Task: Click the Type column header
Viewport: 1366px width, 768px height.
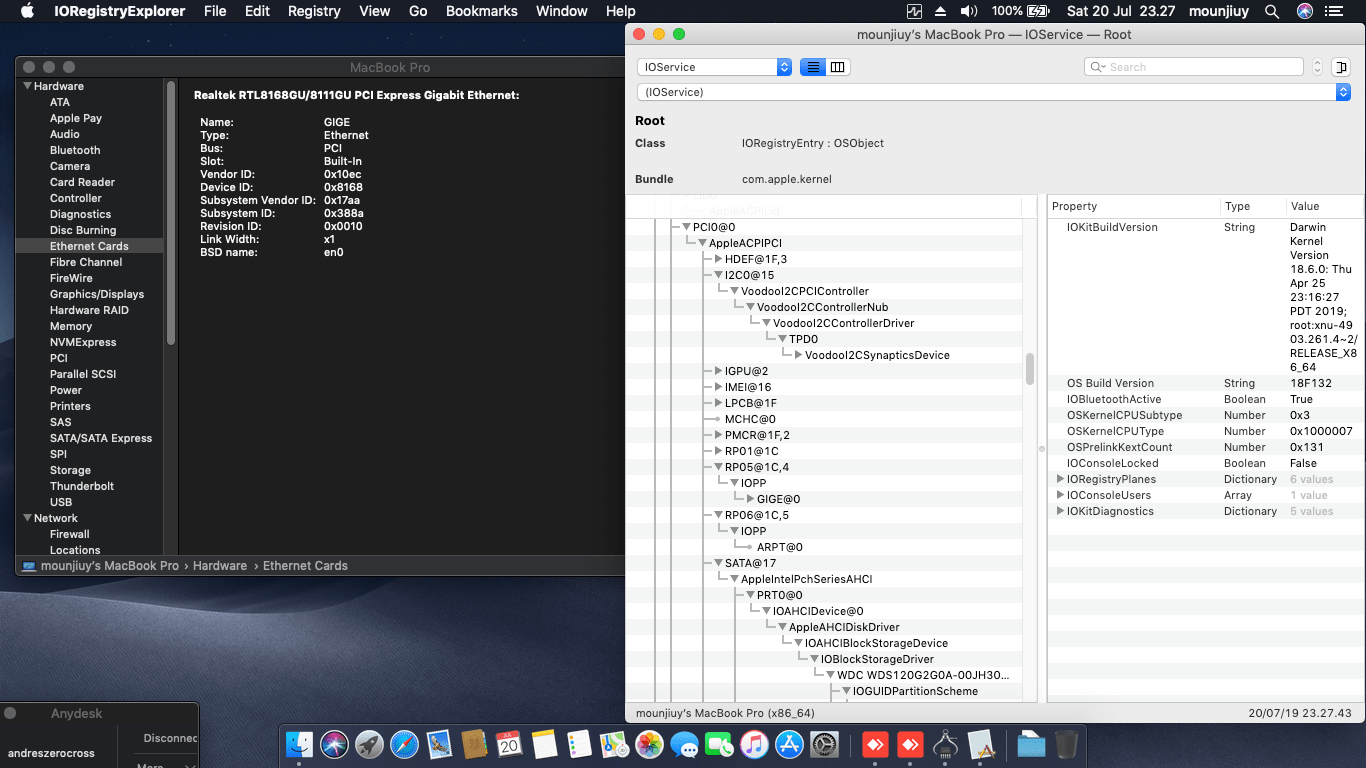Action: (x=1253, y=206)
